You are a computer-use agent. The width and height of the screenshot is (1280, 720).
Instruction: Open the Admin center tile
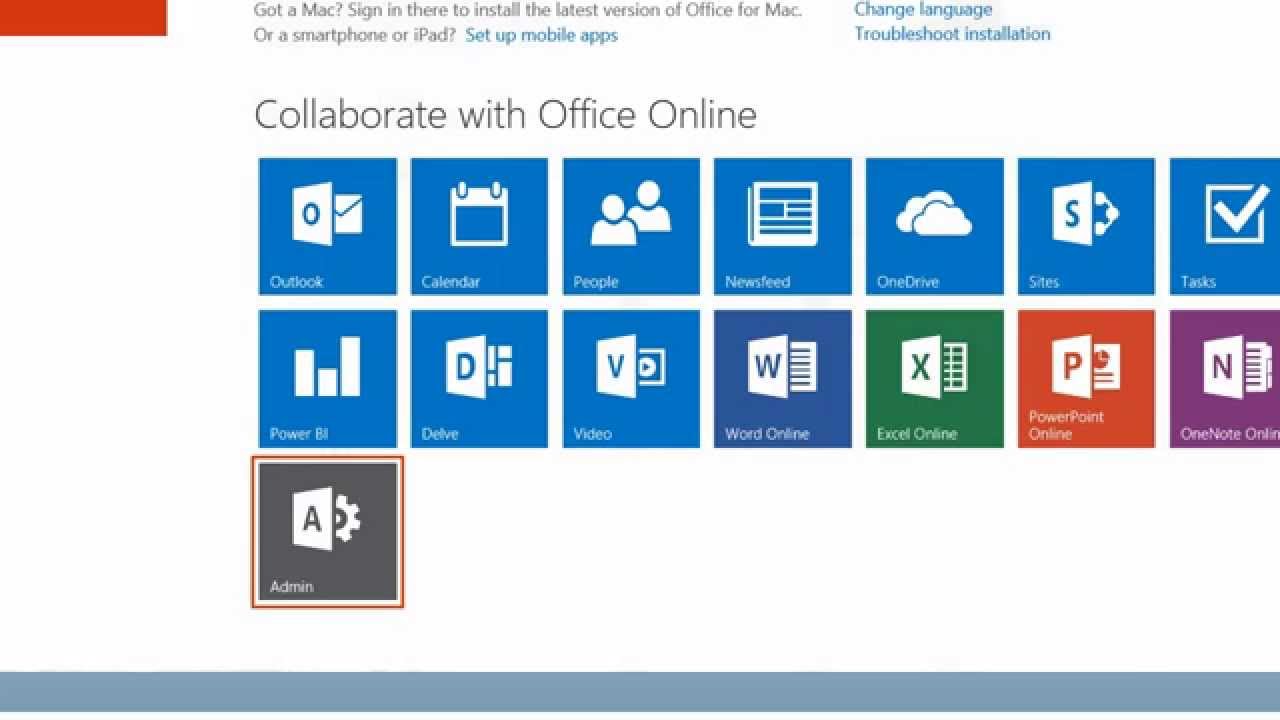click(328, 532)
